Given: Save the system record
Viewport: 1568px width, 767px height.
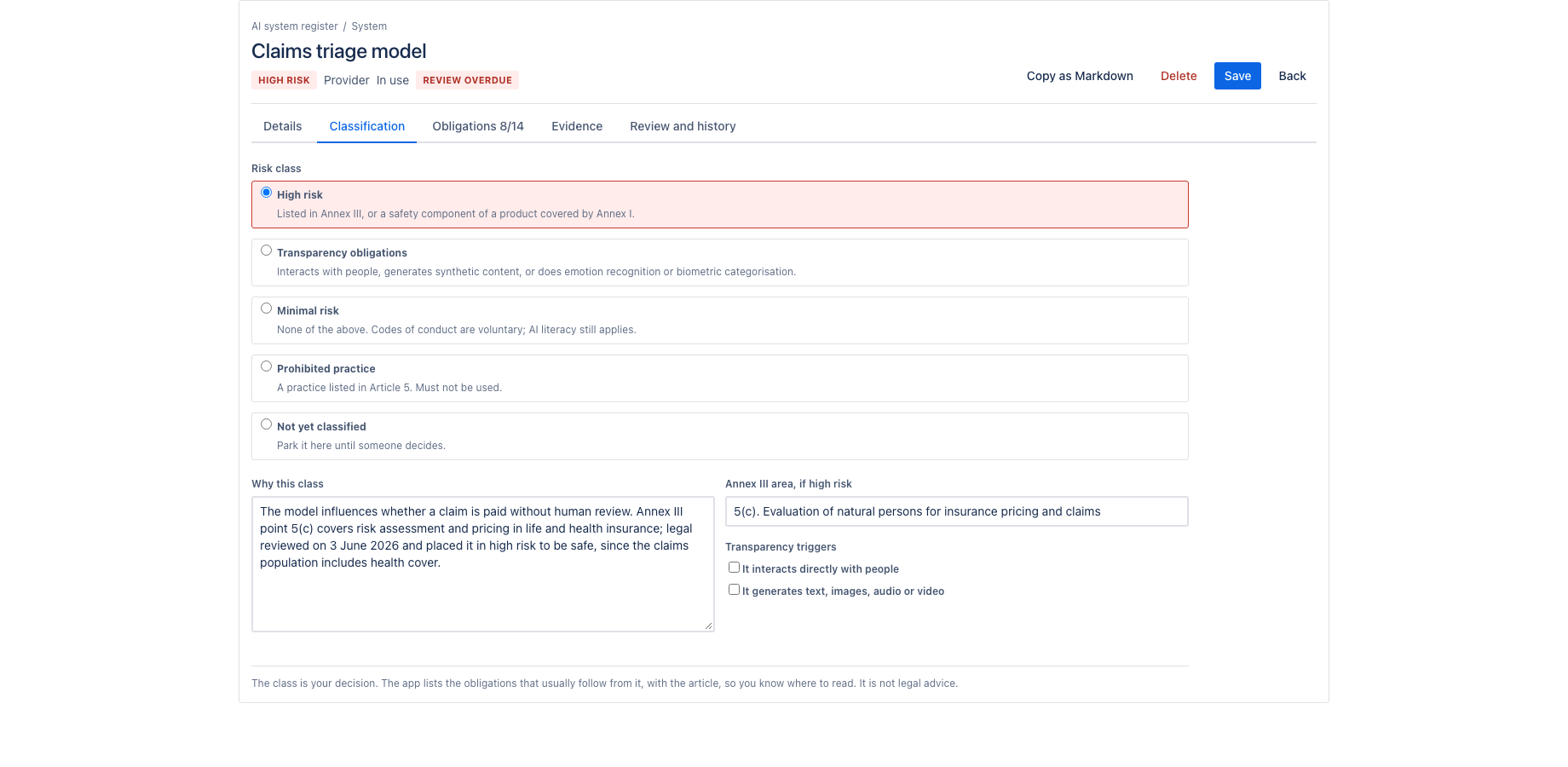Looking at the screenshot, I should (x=1237, y=76).
